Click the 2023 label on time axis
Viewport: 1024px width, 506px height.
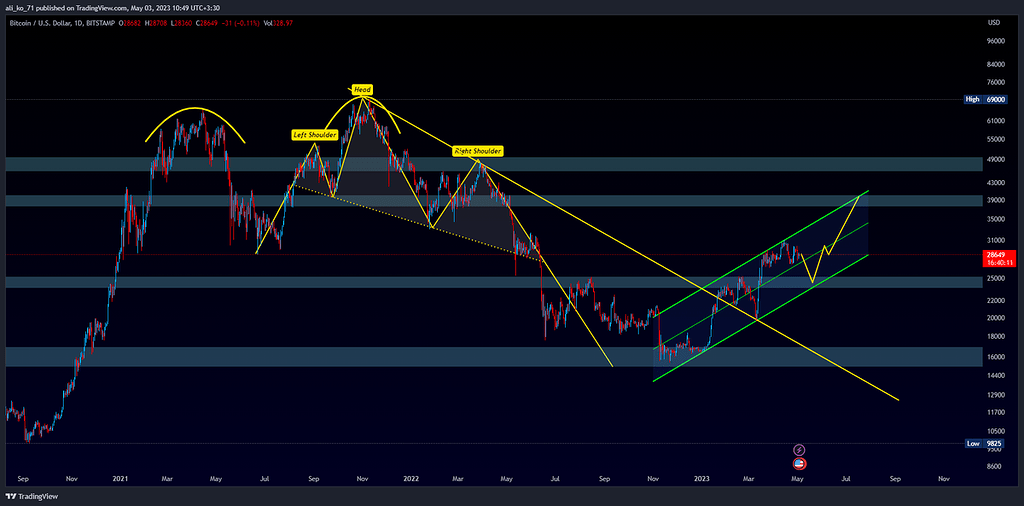tap(700, 479)
